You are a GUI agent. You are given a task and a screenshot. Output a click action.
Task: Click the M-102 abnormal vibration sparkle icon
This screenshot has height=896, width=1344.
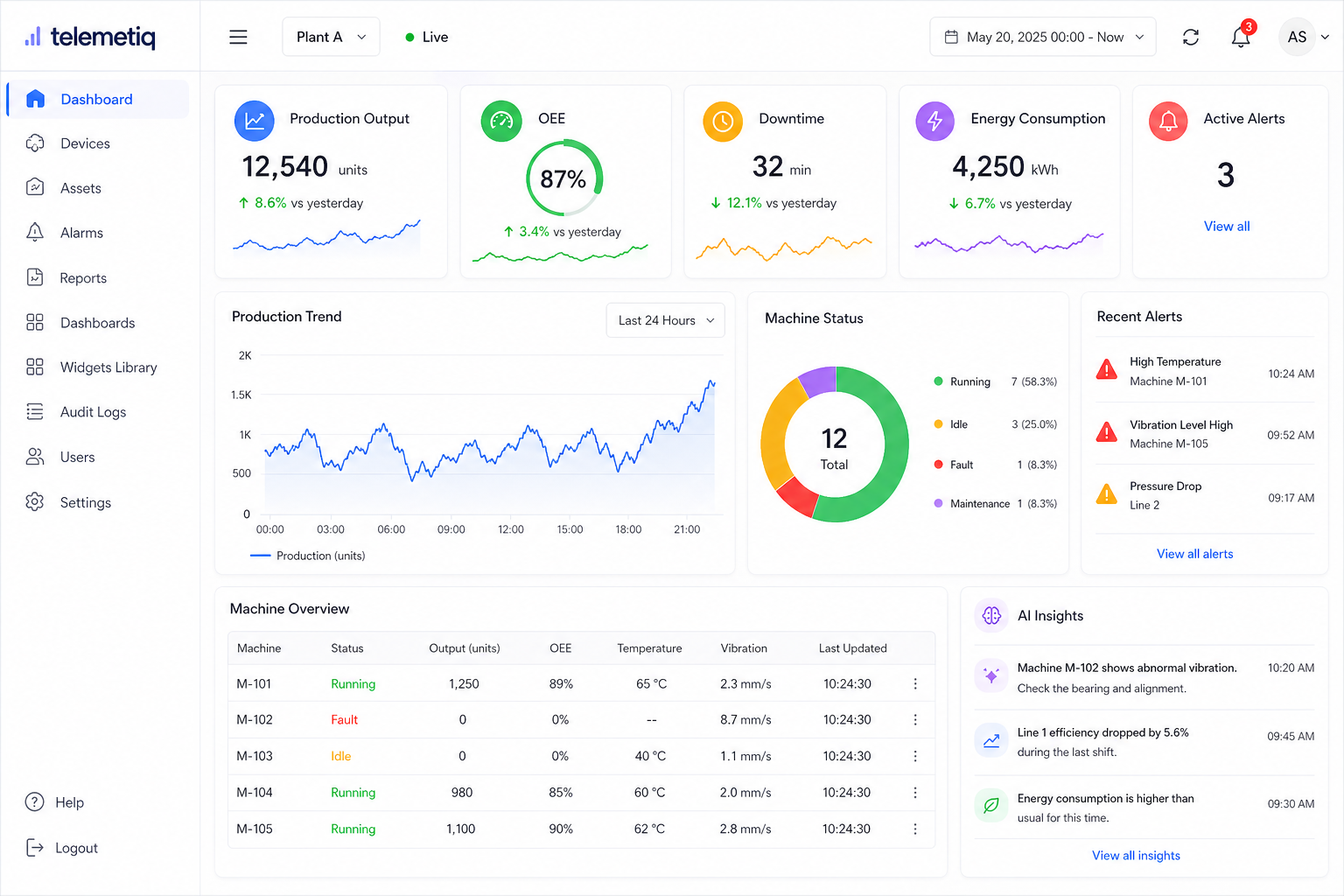[991, 675]
